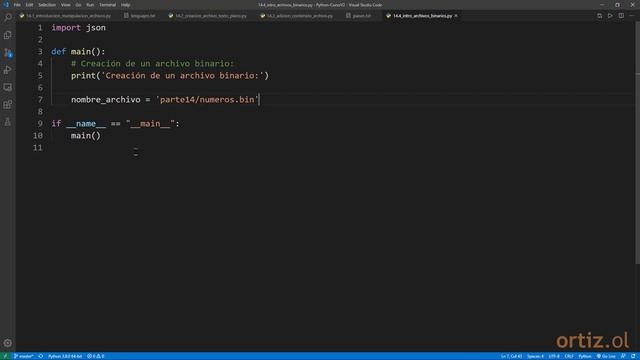Select Python interpreter in status bar

tap(65, 356)
